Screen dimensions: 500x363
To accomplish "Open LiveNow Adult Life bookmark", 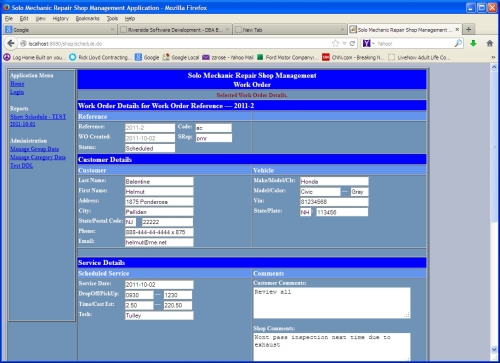I will tap(419, 57).
